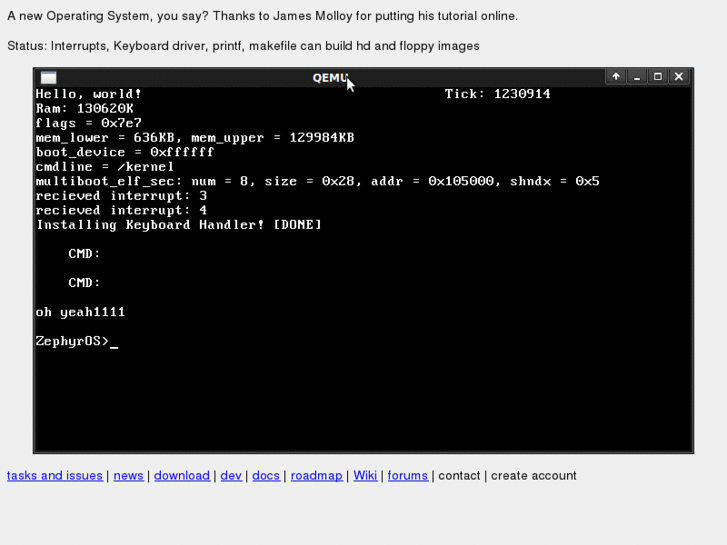Click the Installing Keyboard Handler line

coord(179,225)
